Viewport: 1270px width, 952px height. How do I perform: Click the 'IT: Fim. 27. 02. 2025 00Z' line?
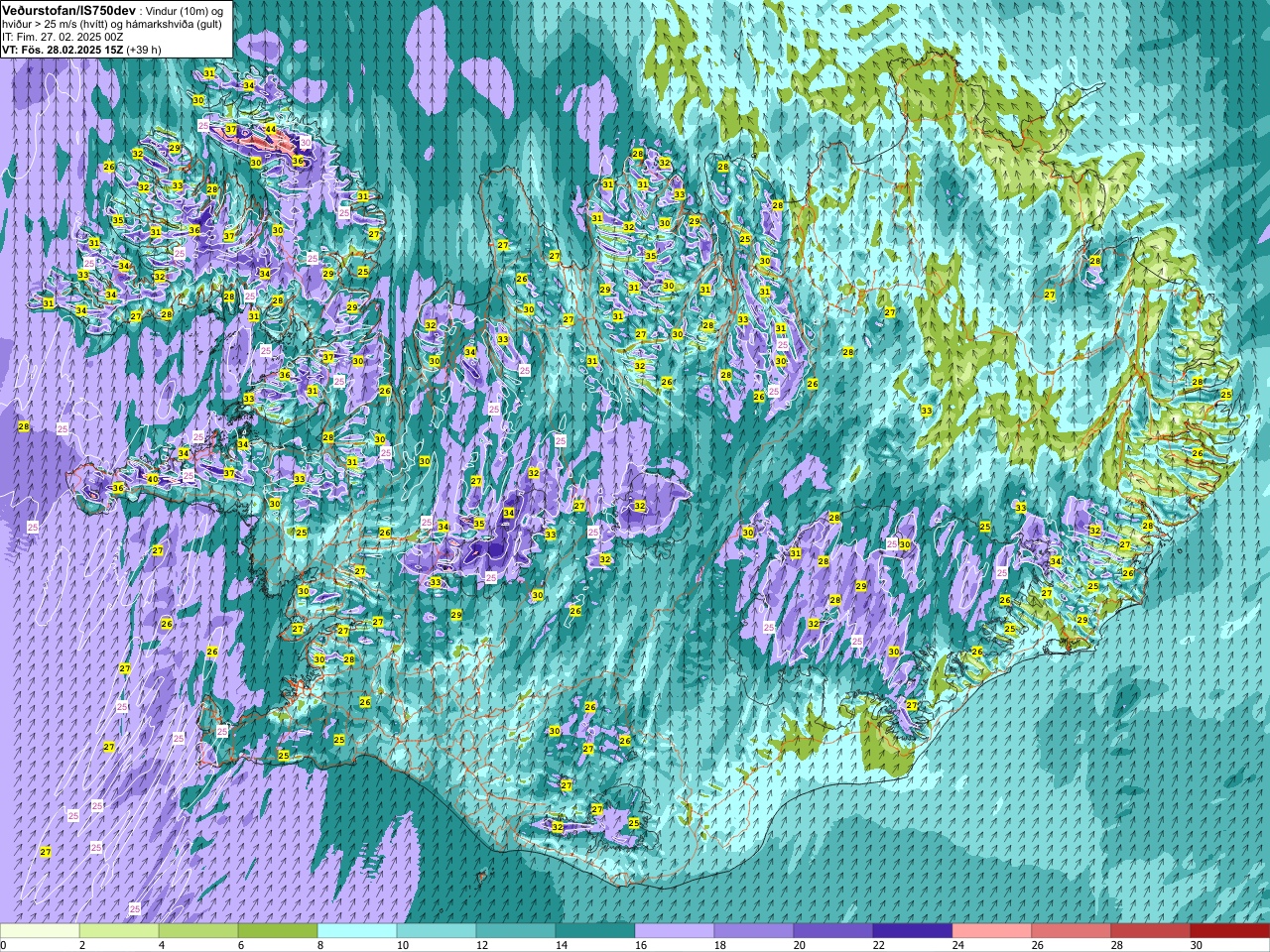point(63,37)
